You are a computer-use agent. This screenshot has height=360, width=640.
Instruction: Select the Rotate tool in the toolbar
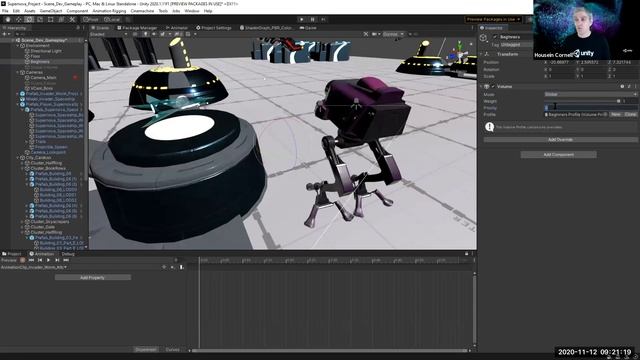[29, 19]
